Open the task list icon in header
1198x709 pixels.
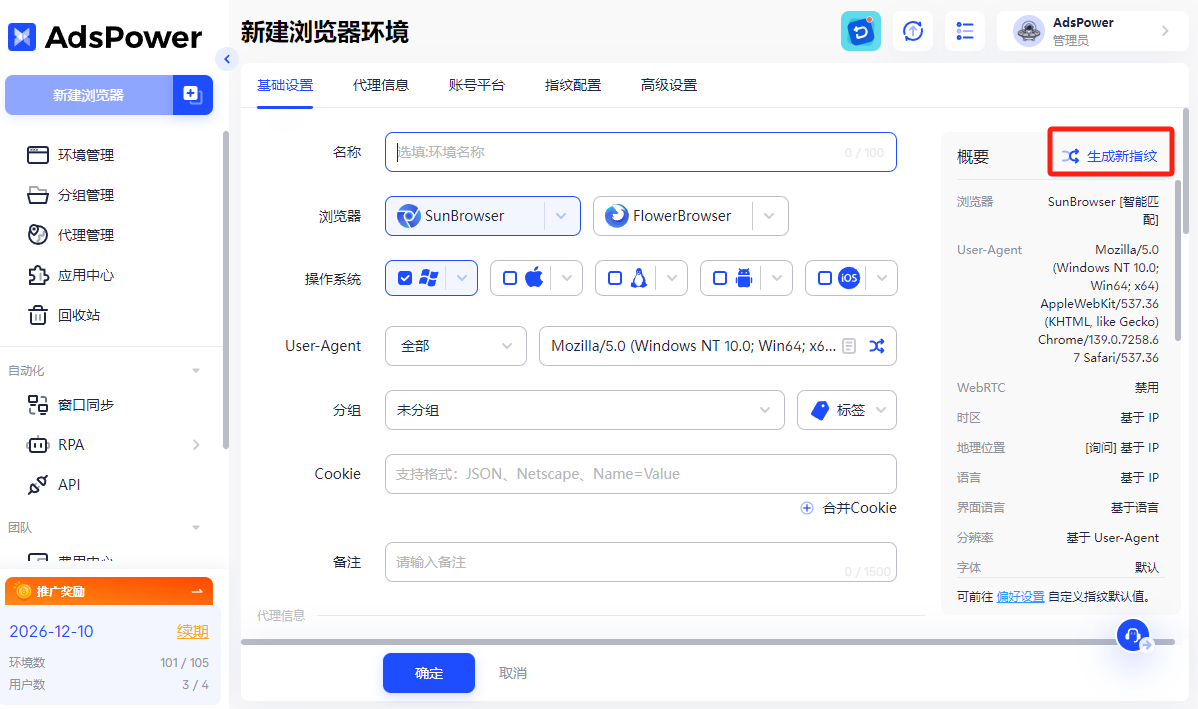pos(965,31)
